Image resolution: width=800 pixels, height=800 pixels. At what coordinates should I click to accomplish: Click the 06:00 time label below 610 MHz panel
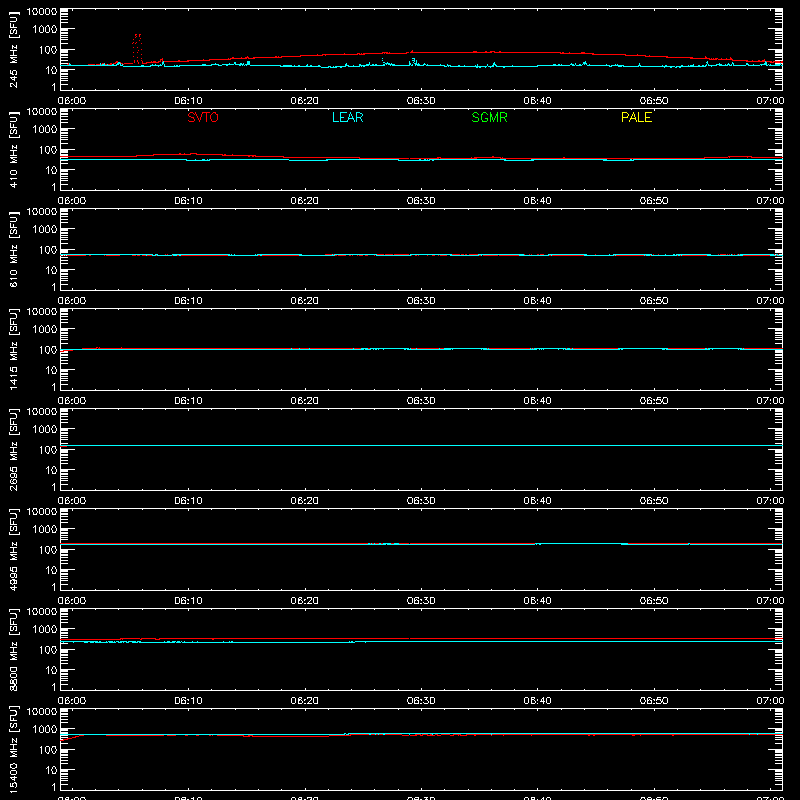[72, 301]
